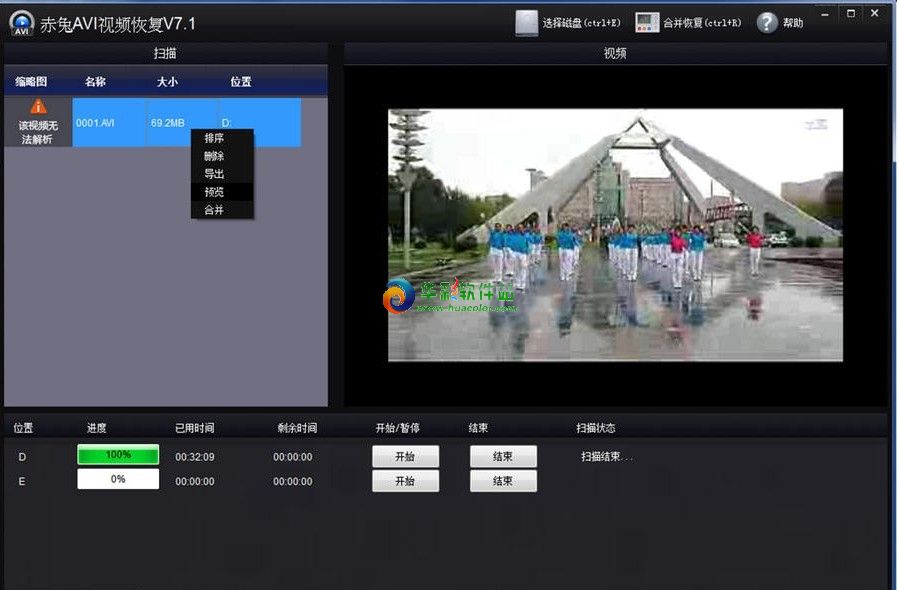Click the 开始/暂停 column header
Image resolution: width=899 pixels, height=590 pixels.
(397, 428)
